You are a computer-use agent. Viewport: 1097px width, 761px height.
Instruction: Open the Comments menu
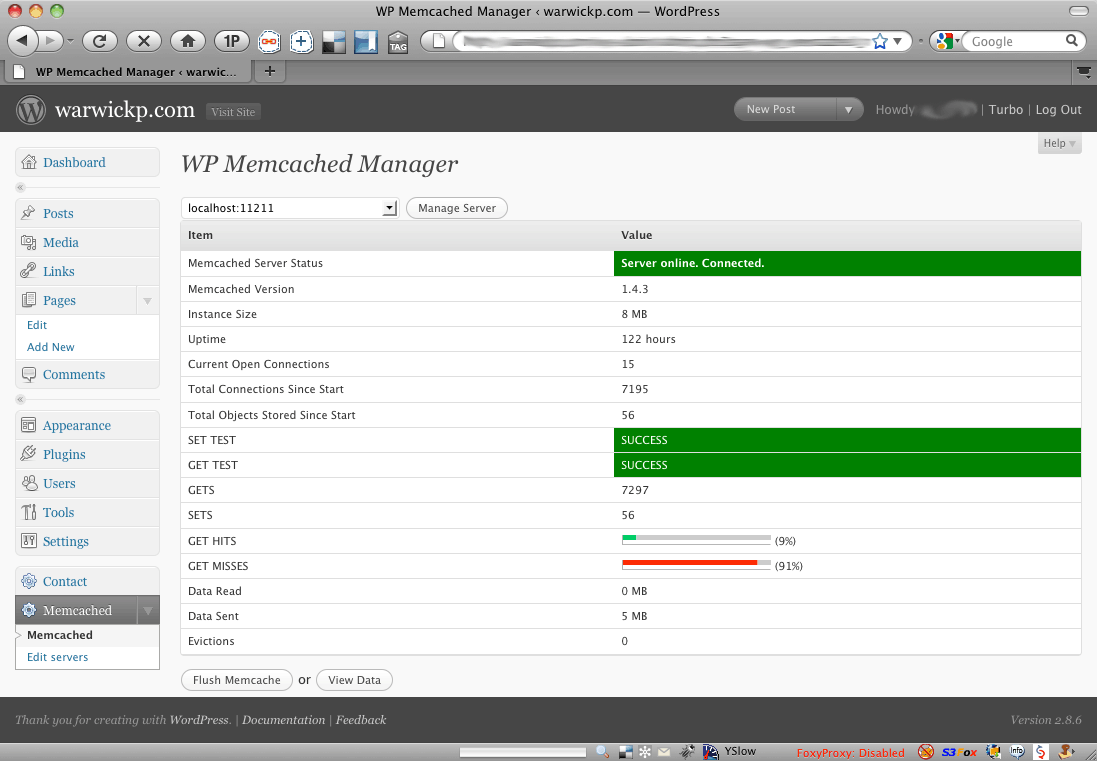73,374
